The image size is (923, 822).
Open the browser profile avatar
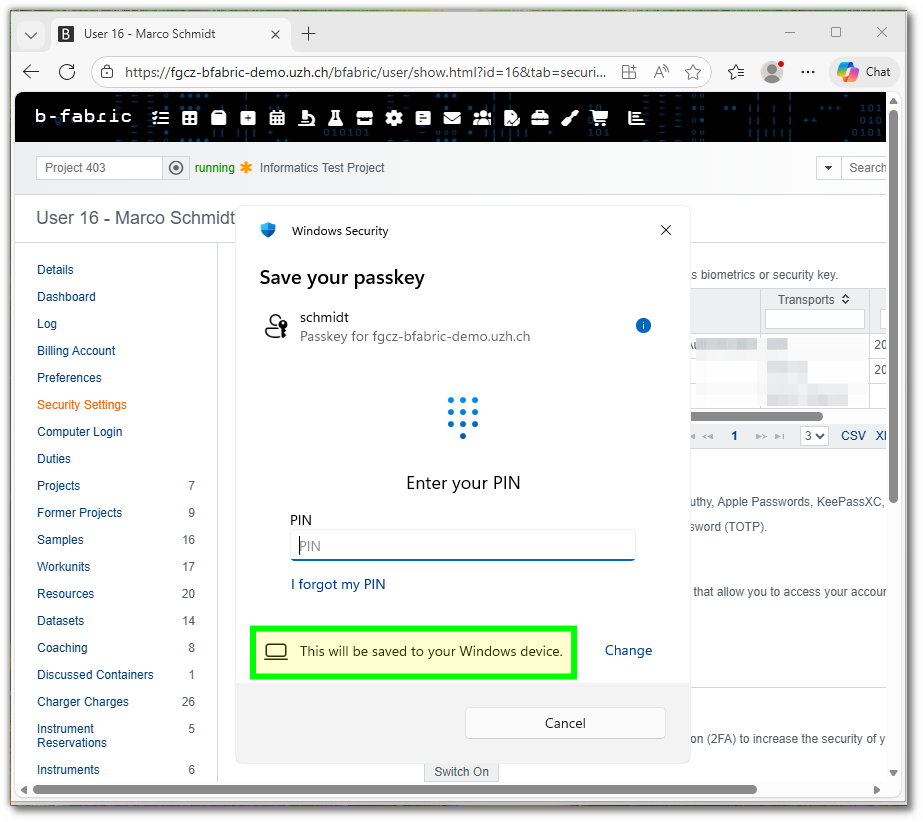(x=772, y=72)
